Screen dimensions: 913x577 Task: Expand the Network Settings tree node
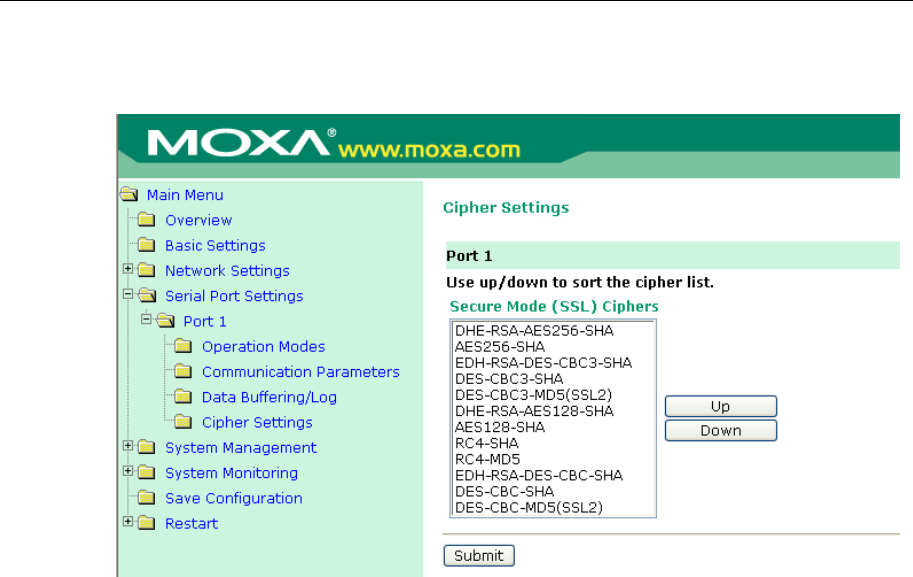127,270
